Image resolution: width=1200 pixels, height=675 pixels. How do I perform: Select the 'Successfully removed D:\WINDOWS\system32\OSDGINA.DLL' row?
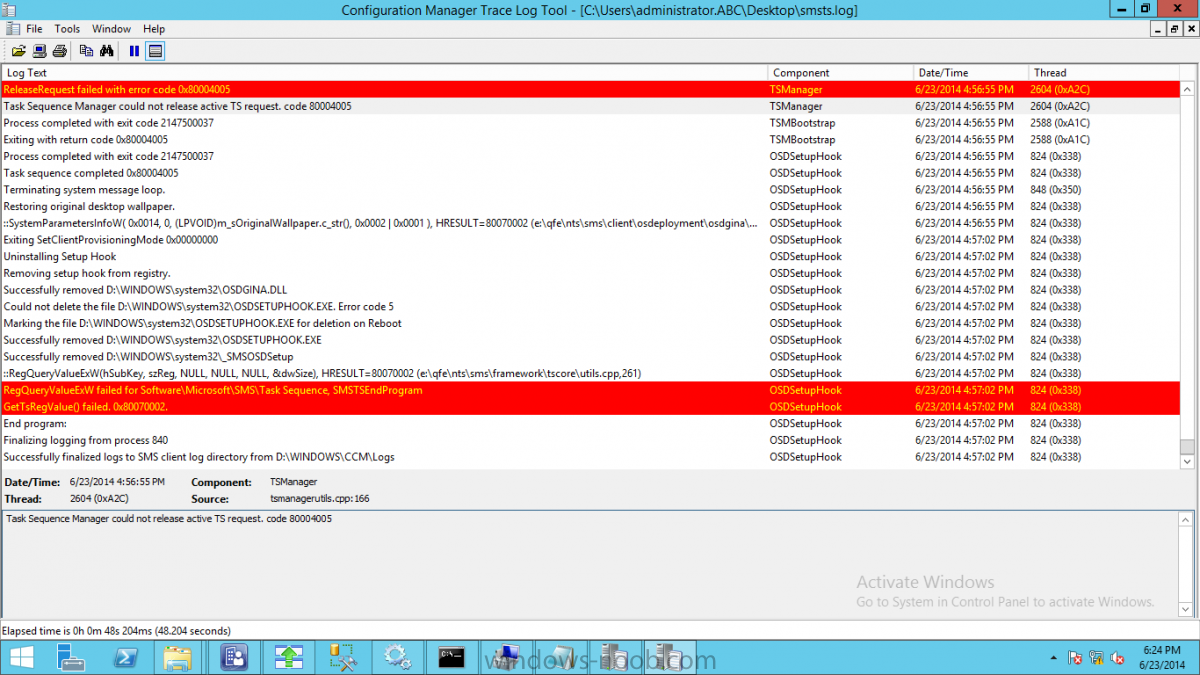pyautogui.click(x=590, y=290)
